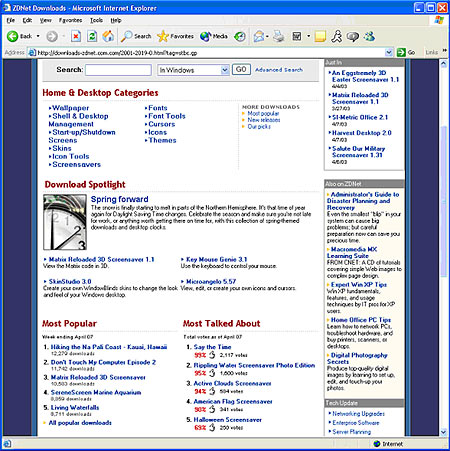Open the Cursors category link
Screen dimensions: 450x451
tap(162, 124)
